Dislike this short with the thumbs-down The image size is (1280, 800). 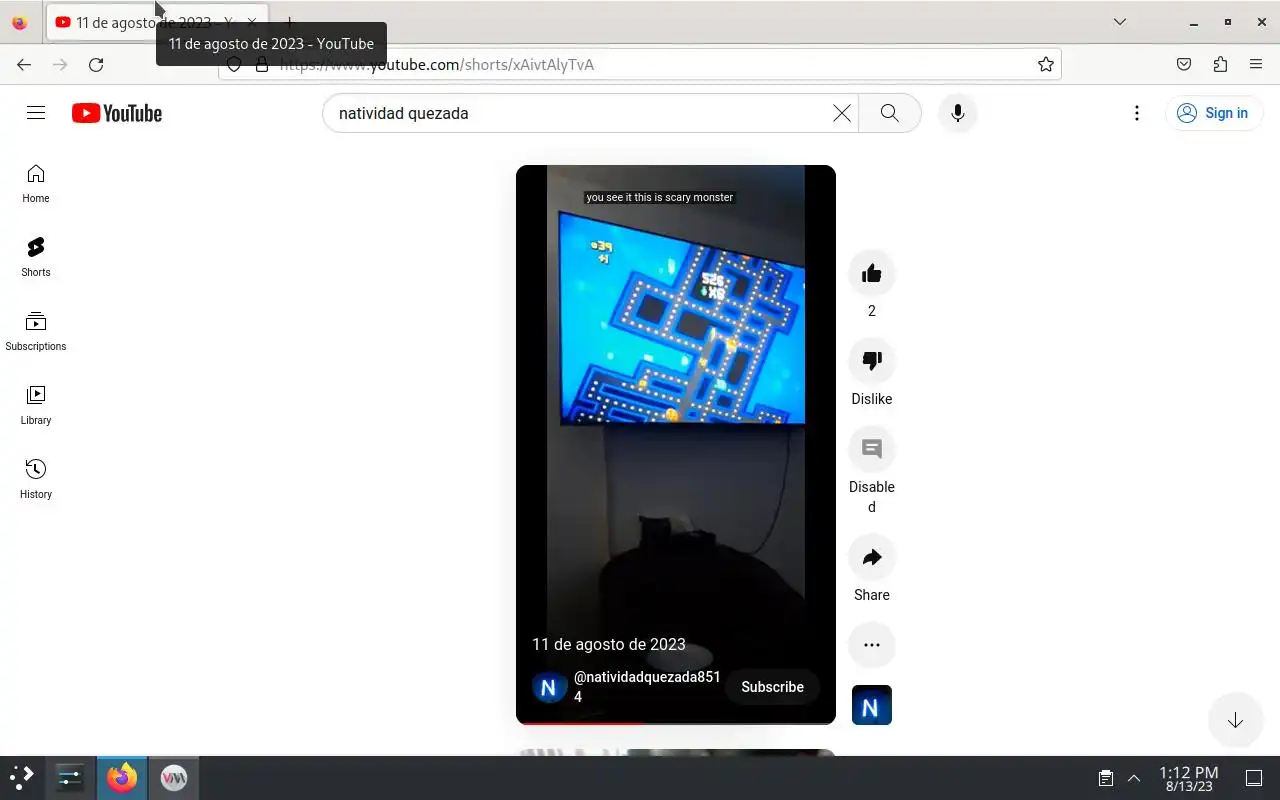tap(872, 362)
